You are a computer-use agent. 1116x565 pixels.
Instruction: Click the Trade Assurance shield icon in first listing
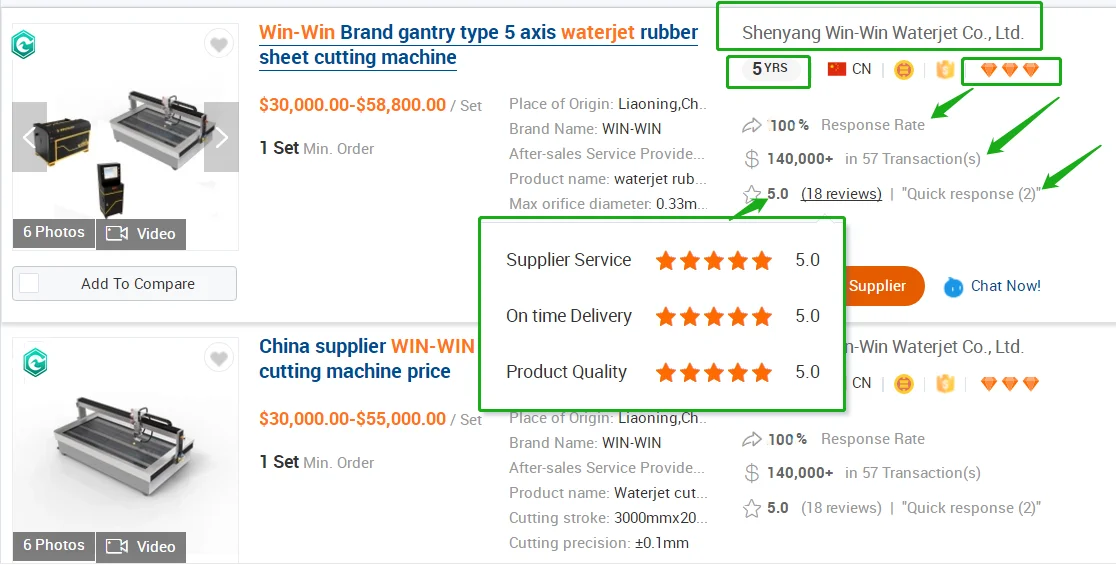[945, 69]
